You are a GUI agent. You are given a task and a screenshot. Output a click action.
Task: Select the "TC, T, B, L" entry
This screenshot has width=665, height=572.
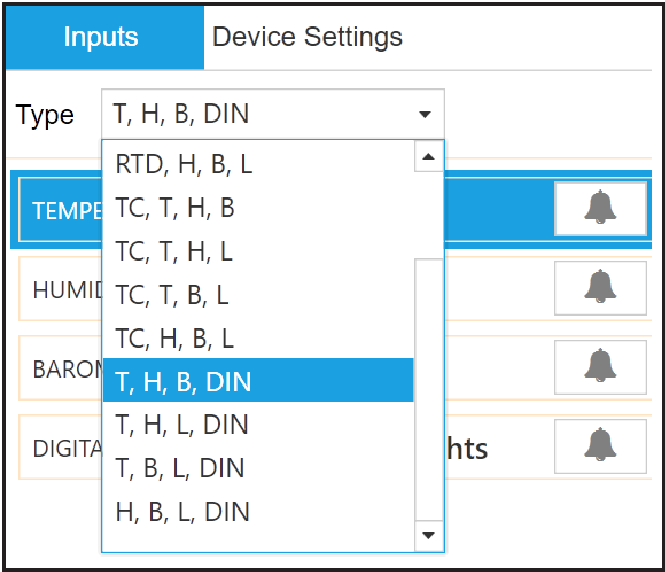click(x=172, y=295)
